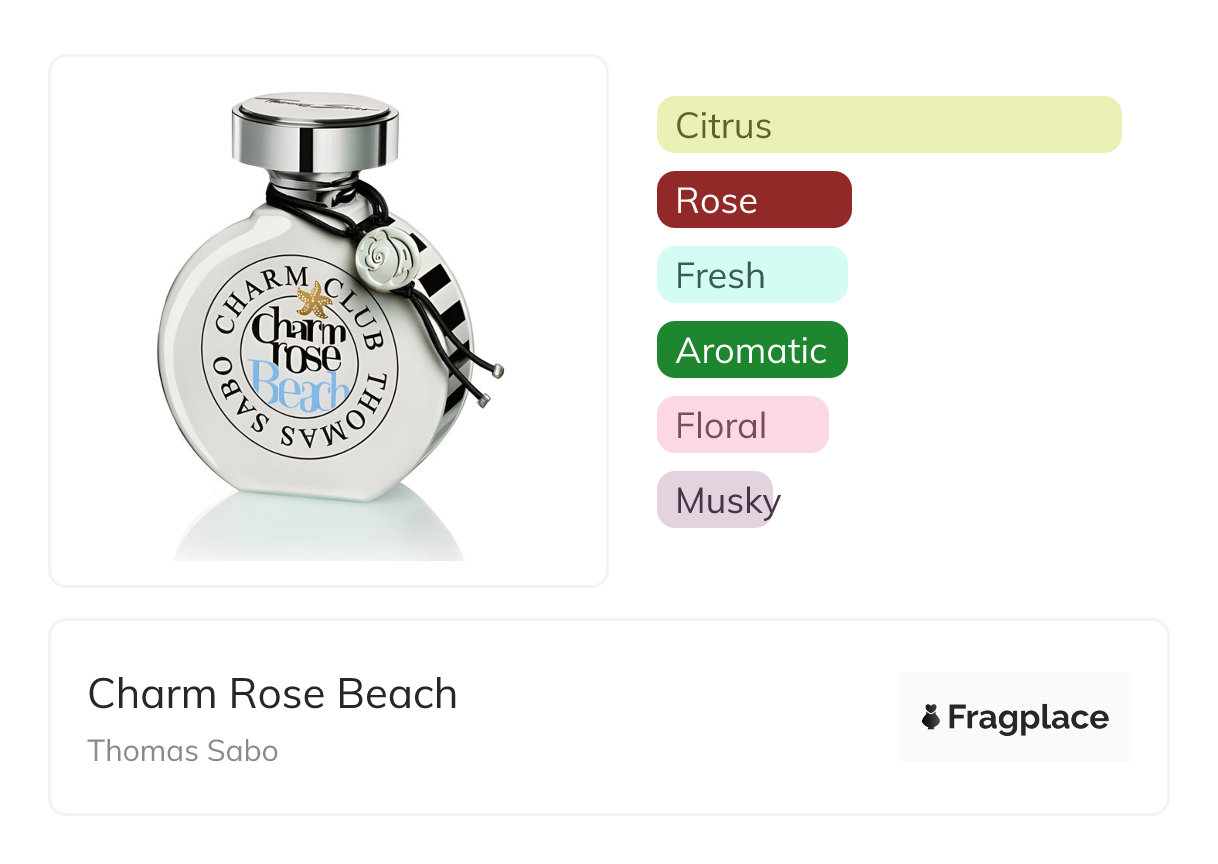Pick the green Aromatic accord bar
Screen dimensions: 1218x864
pyautogui.click(x=751, y=350)
